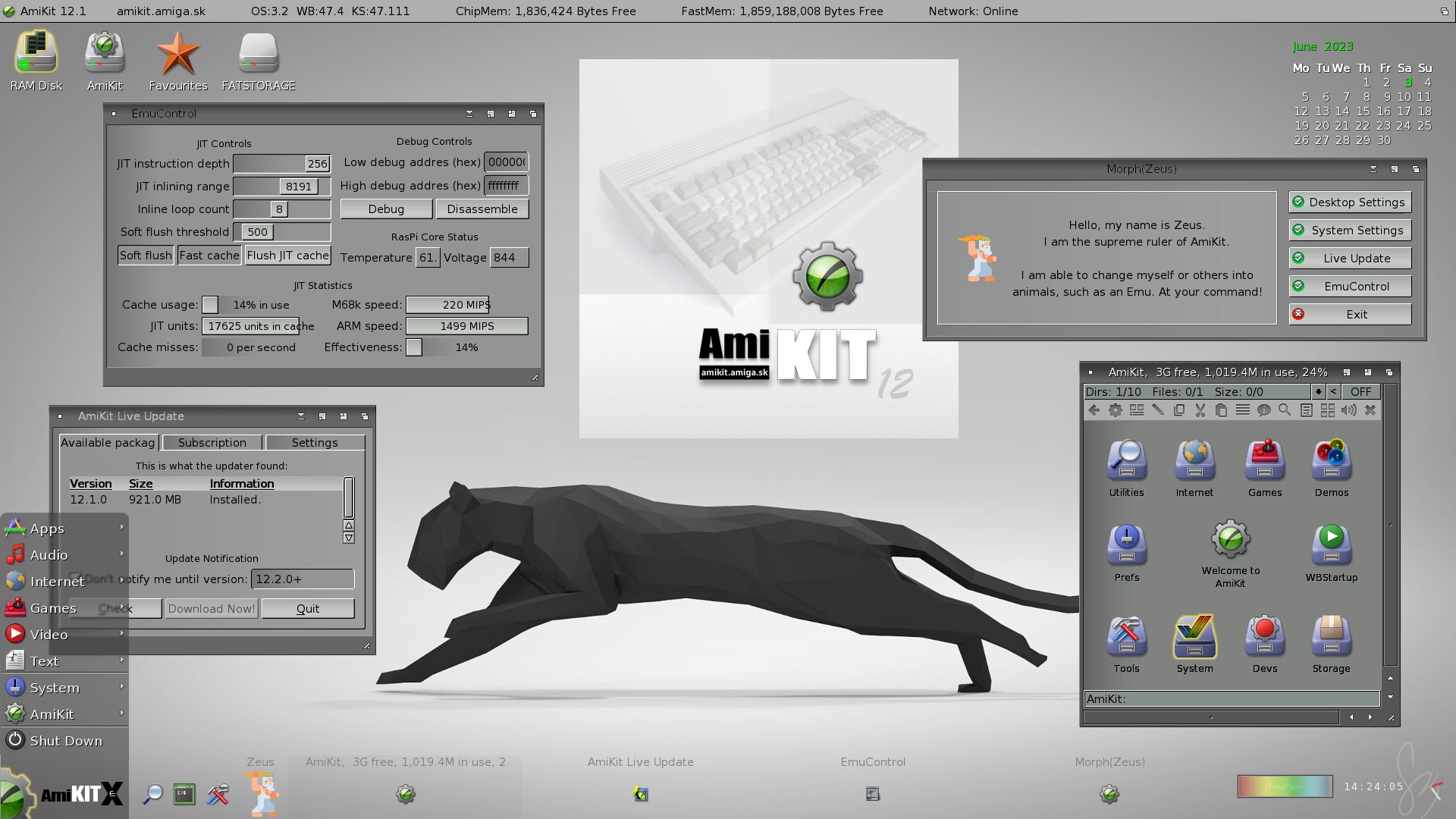The image size is (1456, 819).
Task: Expand the System submenu arrow
Action: 121,686
